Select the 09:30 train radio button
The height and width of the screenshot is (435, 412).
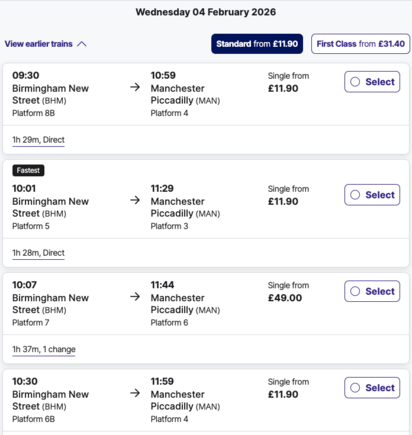pos(372,82)
